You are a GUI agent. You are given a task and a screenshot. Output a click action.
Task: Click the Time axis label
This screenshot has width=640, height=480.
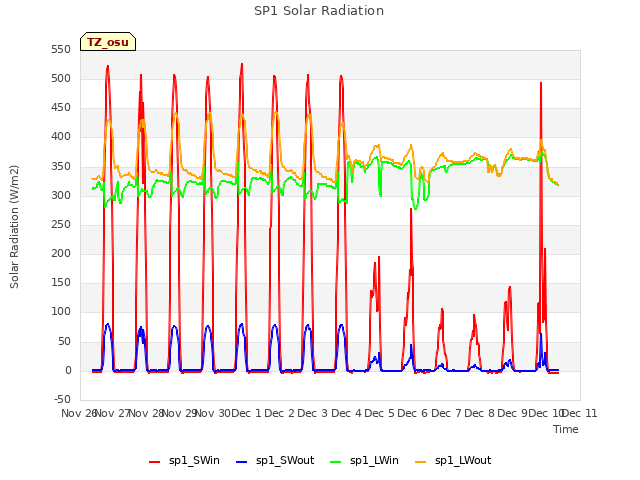point(566,429)
